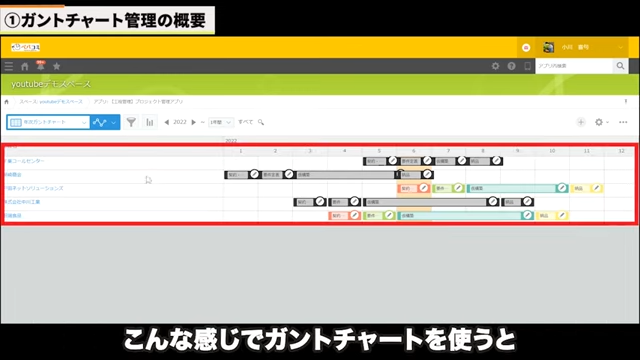This screenshot has height=360, width=640.
Task: Expand the chevron next to the graph icon
Action: click(x=113, y=122)
